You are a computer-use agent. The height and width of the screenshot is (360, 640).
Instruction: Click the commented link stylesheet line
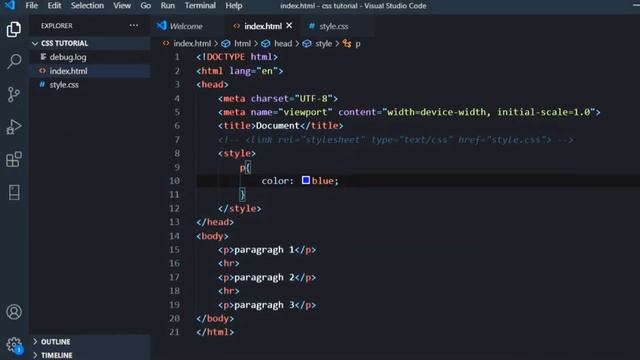click(x=396, y=140)
